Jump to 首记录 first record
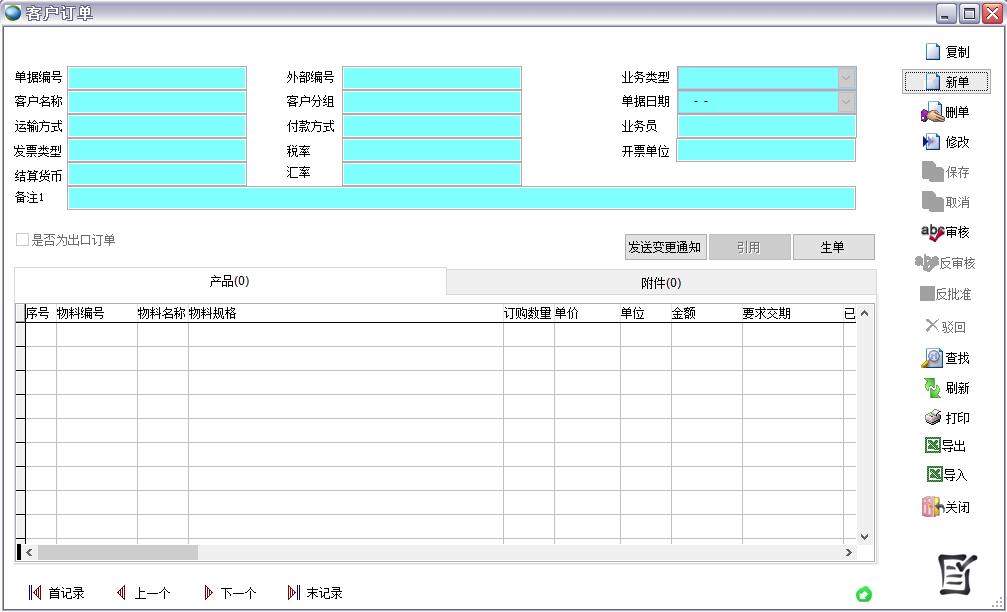The height and width of the screenshot is (612, 1007). click(56, 593)
